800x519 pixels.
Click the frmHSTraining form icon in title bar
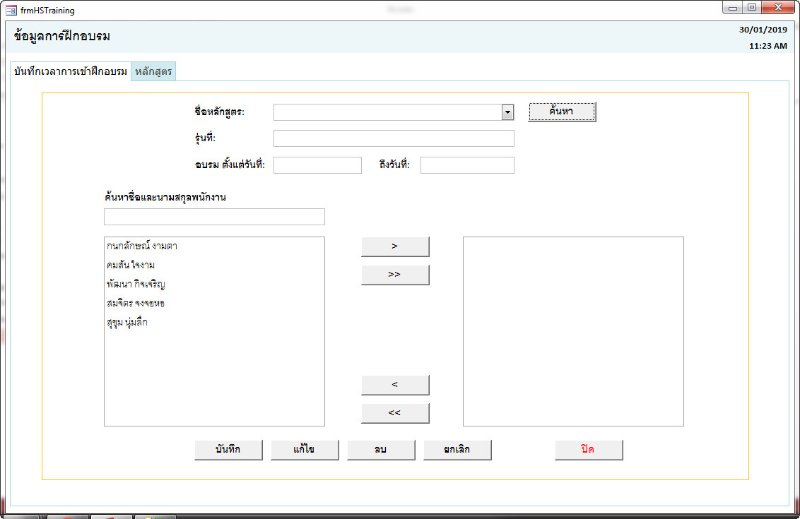click(11, 8)
